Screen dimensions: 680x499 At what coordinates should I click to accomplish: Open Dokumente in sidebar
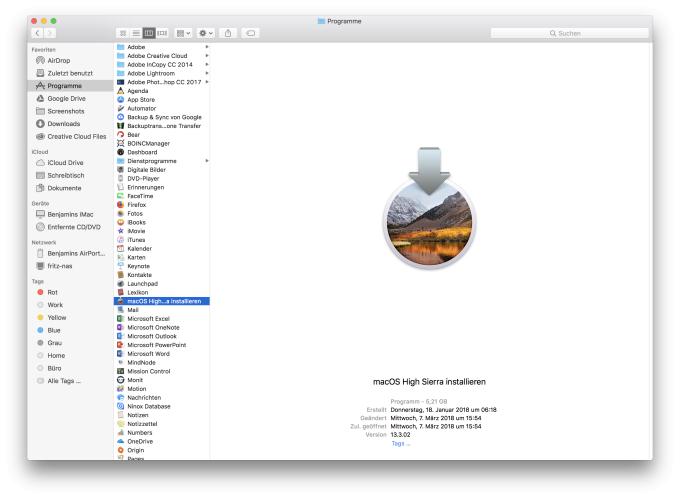click(70, 188)
